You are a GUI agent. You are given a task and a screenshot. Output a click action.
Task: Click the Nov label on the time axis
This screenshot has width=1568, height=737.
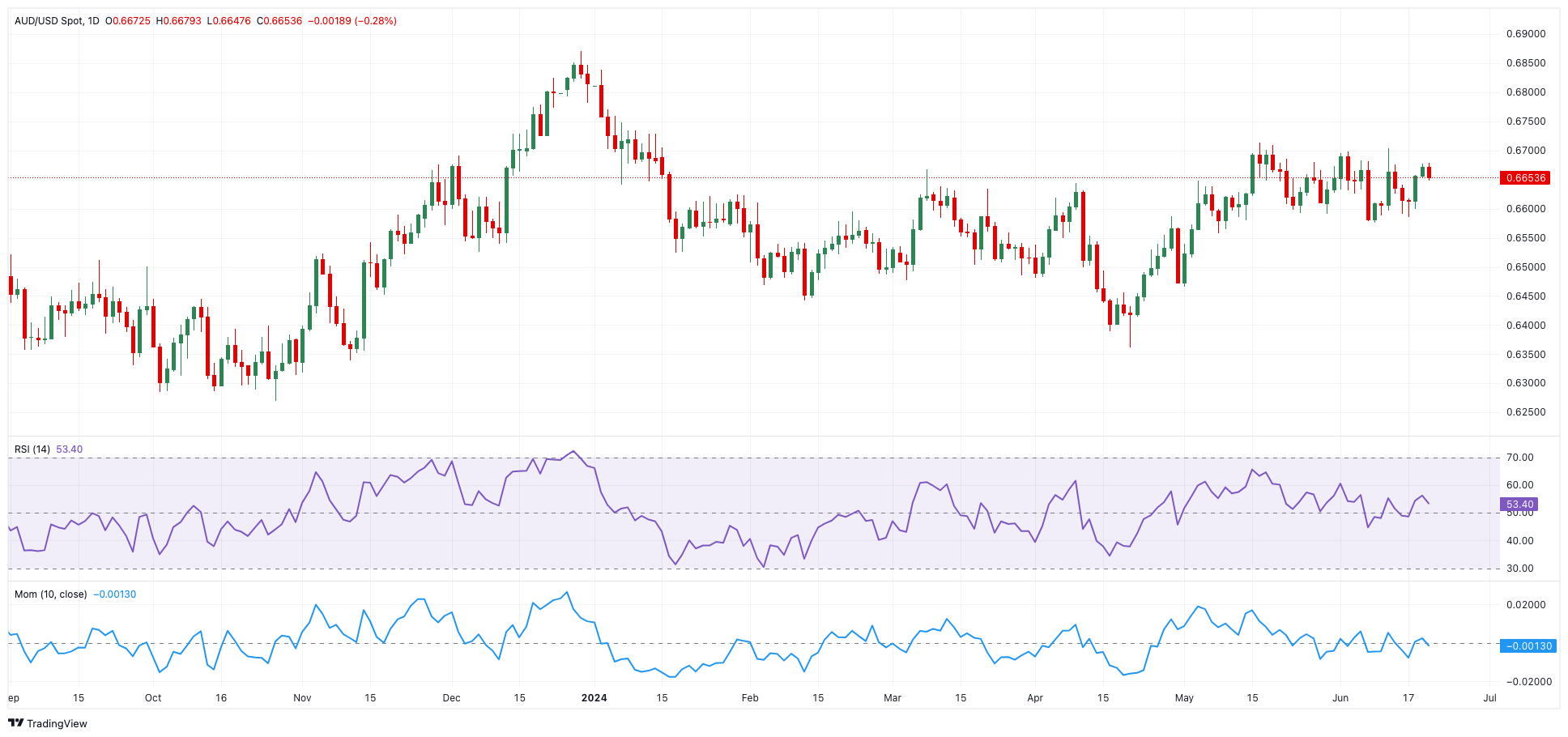coord(302,698)
